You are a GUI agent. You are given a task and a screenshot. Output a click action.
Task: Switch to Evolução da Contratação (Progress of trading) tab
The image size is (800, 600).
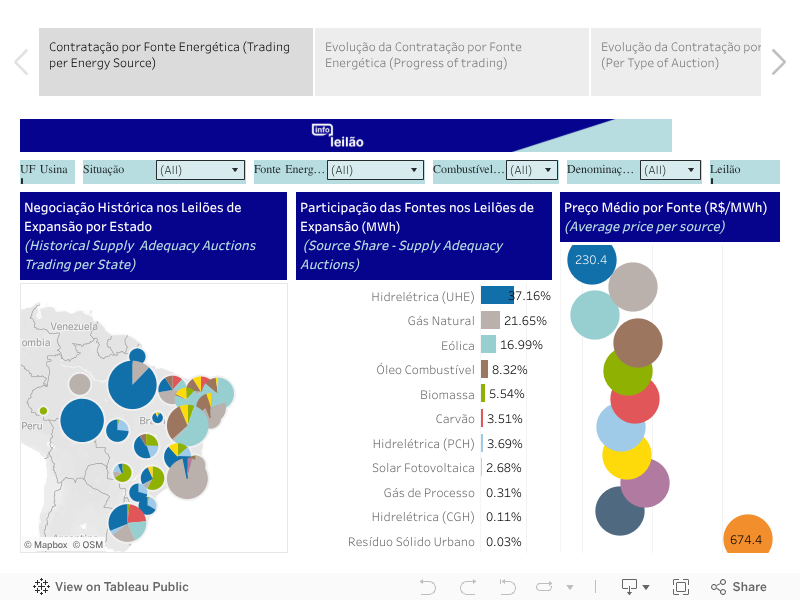coord(451,62)
